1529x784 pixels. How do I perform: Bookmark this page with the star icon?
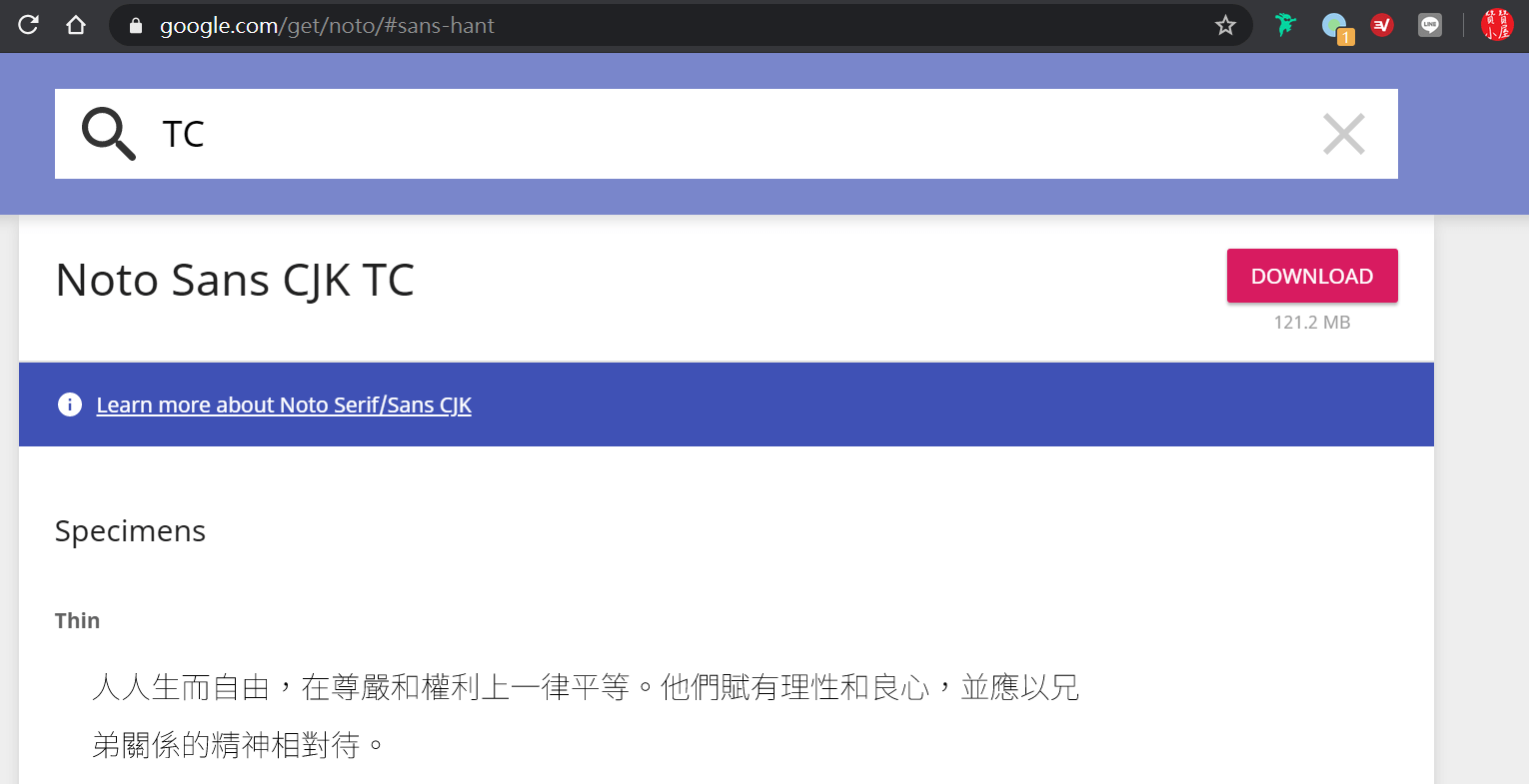click(x=1225, y=25)
